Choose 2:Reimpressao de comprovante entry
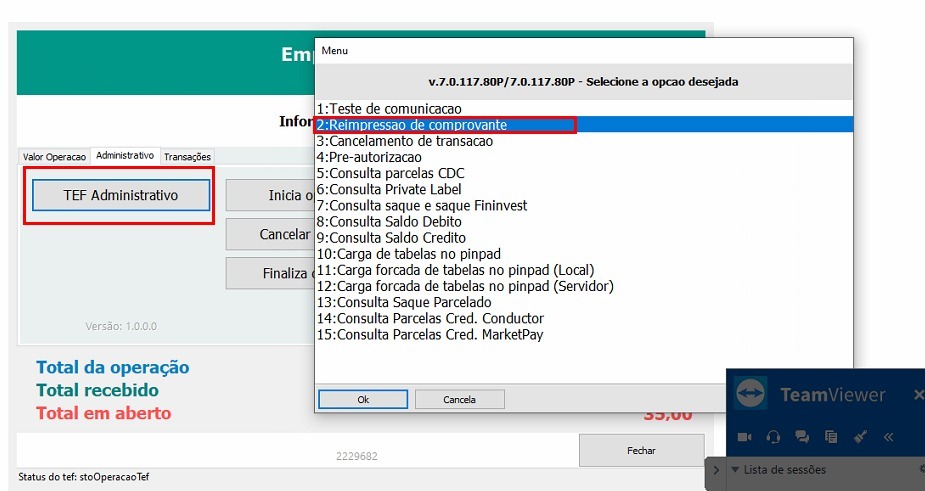Viewport: 925px width, 491px height. click(x=584, y=125)
